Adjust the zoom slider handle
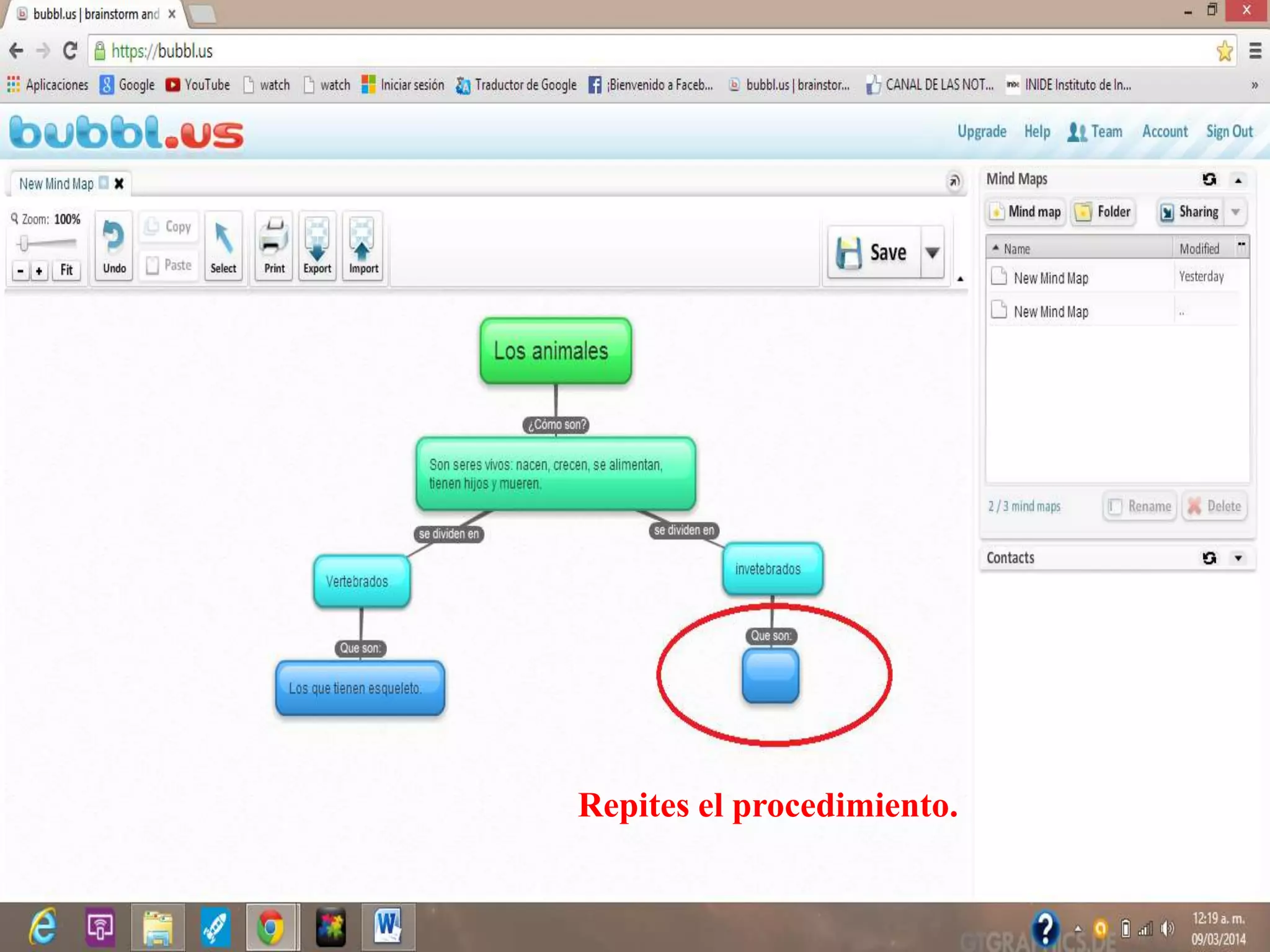The width and height of the screenshot is (1270, 952). 24,243
